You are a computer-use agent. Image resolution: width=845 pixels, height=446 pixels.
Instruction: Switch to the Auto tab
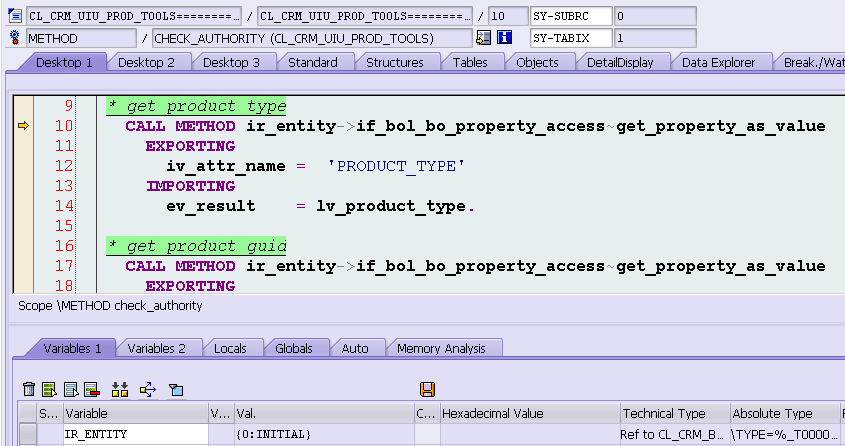coord(355,349)
